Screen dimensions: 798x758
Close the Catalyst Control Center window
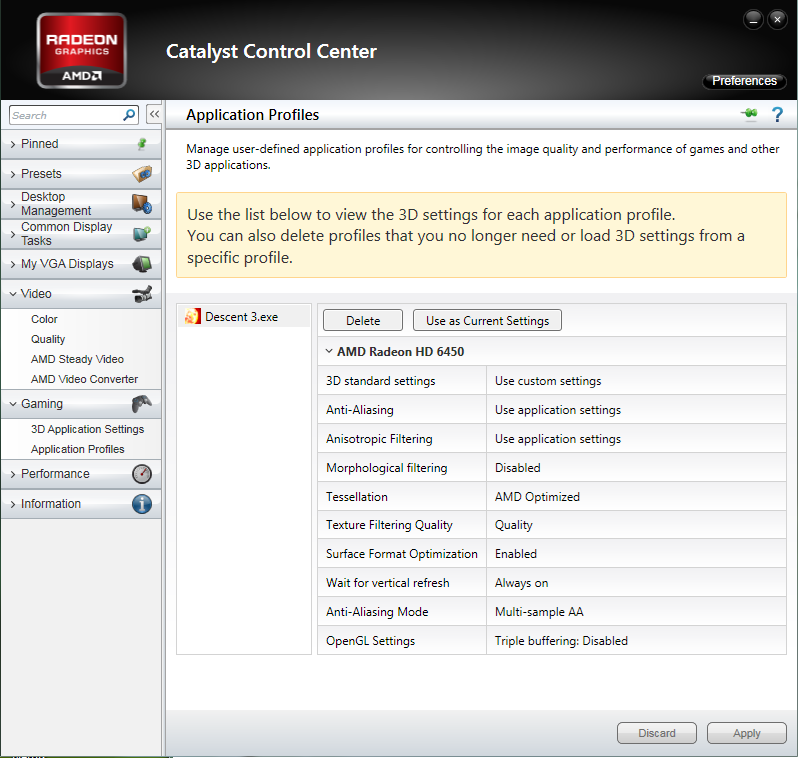777,20
